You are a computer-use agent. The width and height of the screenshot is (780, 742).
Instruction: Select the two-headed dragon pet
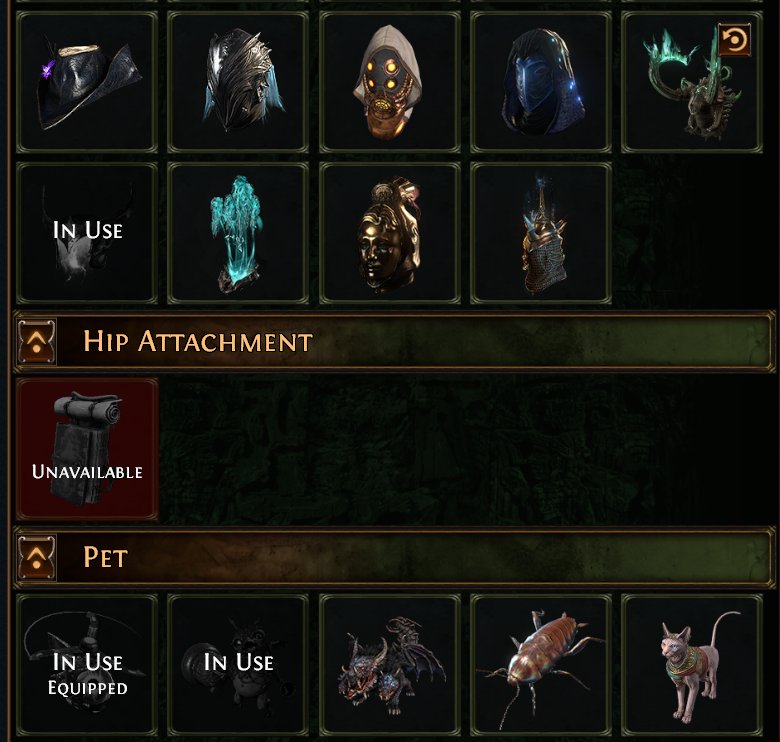coord(390,664)
